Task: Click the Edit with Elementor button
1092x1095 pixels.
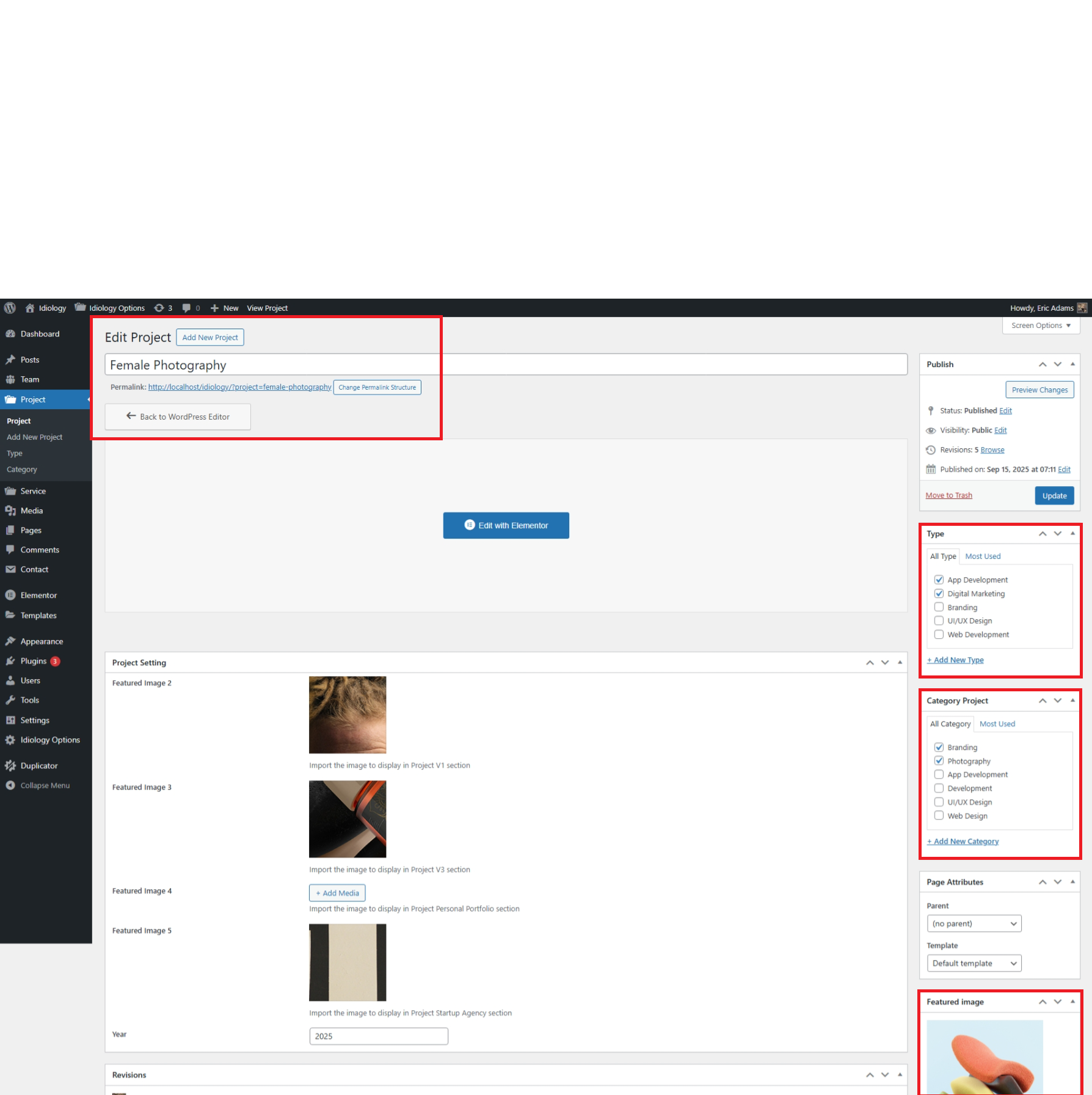Action: click(x=506, y=525)
